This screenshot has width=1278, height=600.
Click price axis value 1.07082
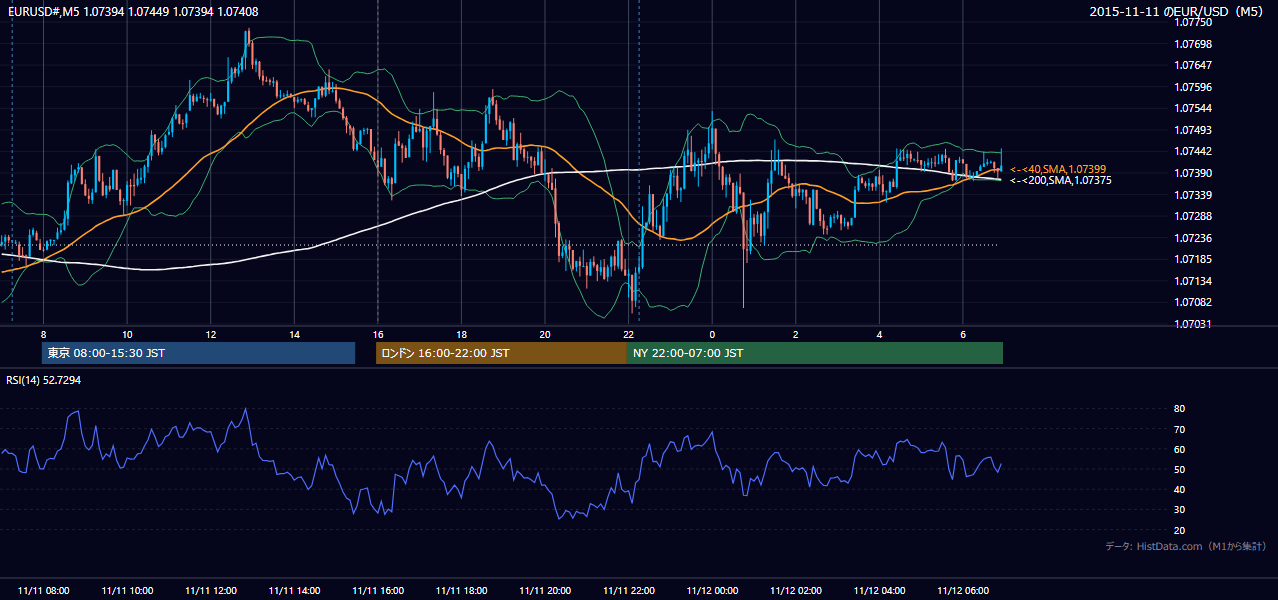click(x=1195, y=302)
